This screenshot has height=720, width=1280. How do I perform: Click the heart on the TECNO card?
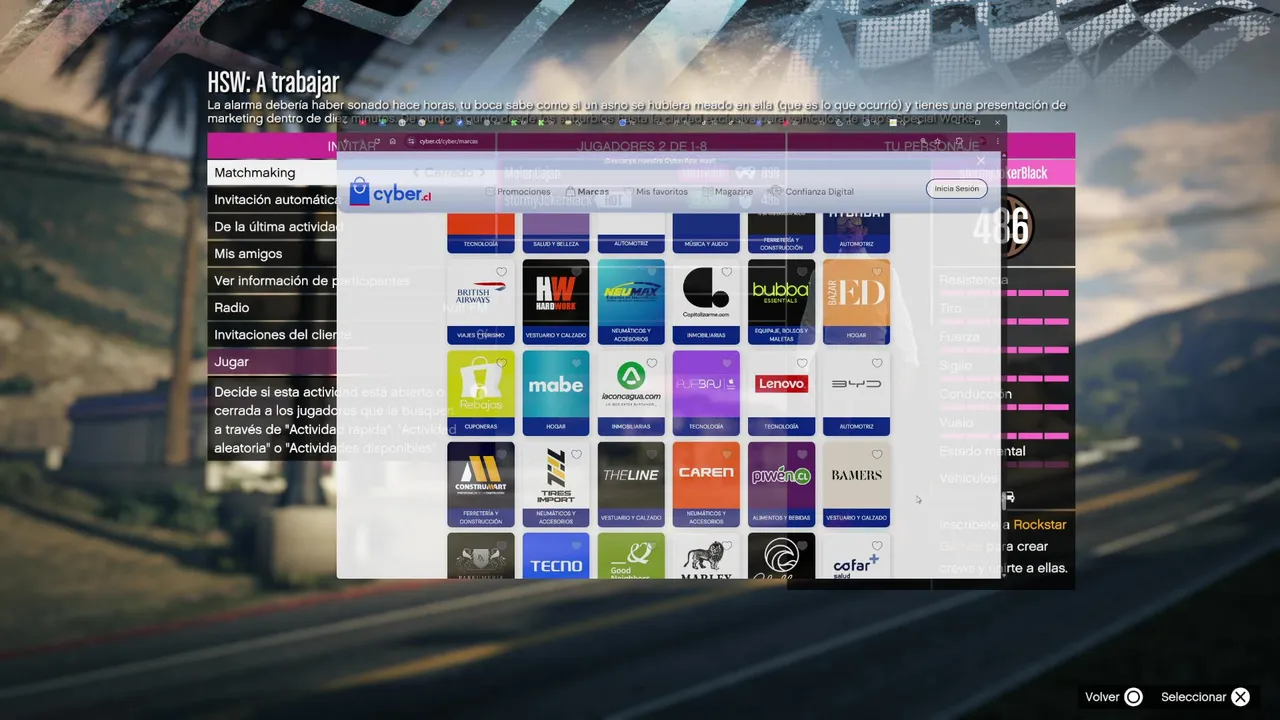577,546
